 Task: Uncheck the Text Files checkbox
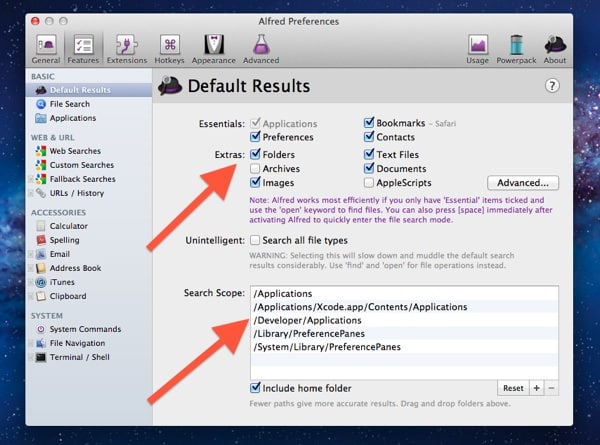[x=369, y=154]
